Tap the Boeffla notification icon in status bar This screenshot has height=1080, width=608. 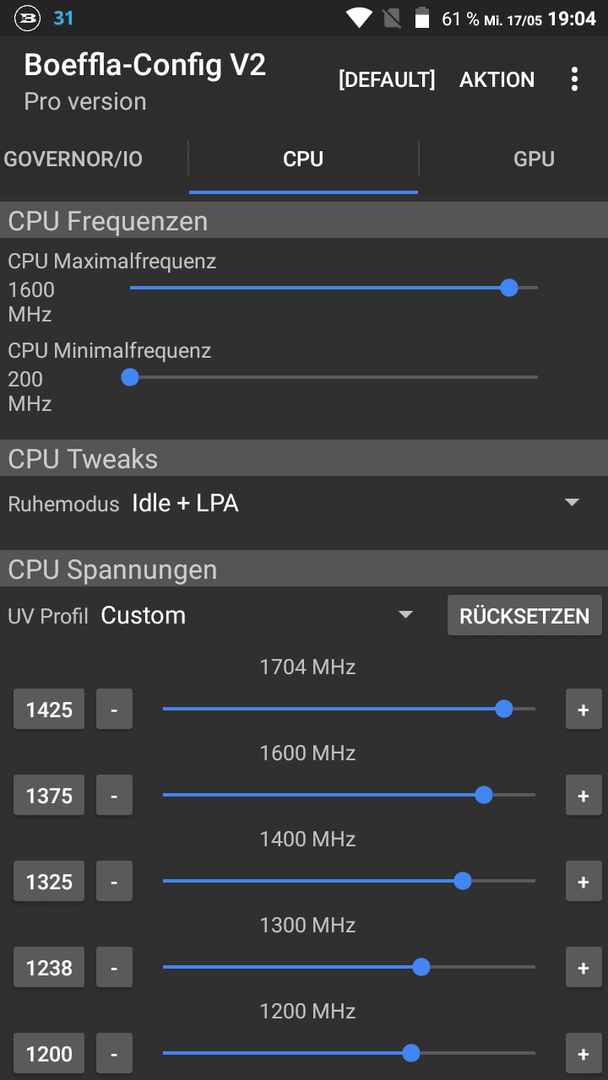click(x=28, y=19)
